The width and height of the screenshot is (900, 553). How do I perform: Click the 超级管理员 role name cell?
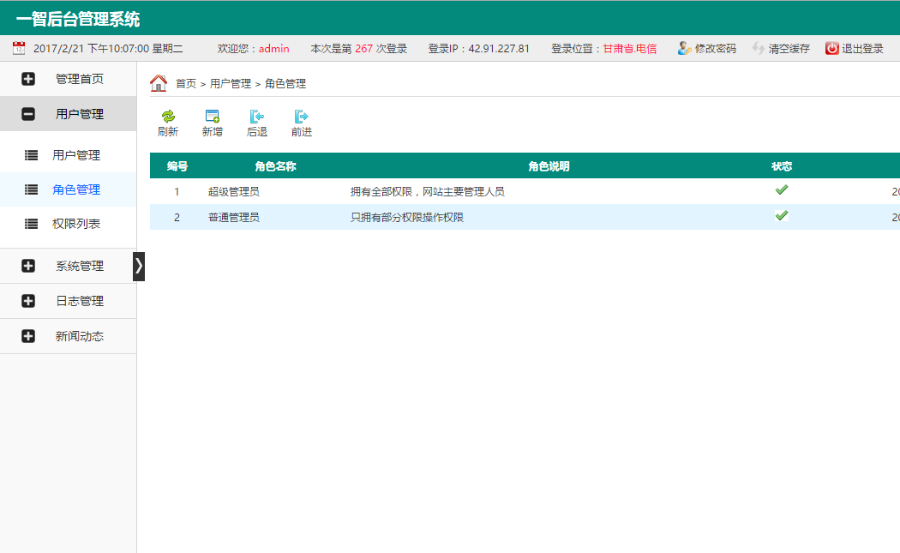[x=234, y=192]
